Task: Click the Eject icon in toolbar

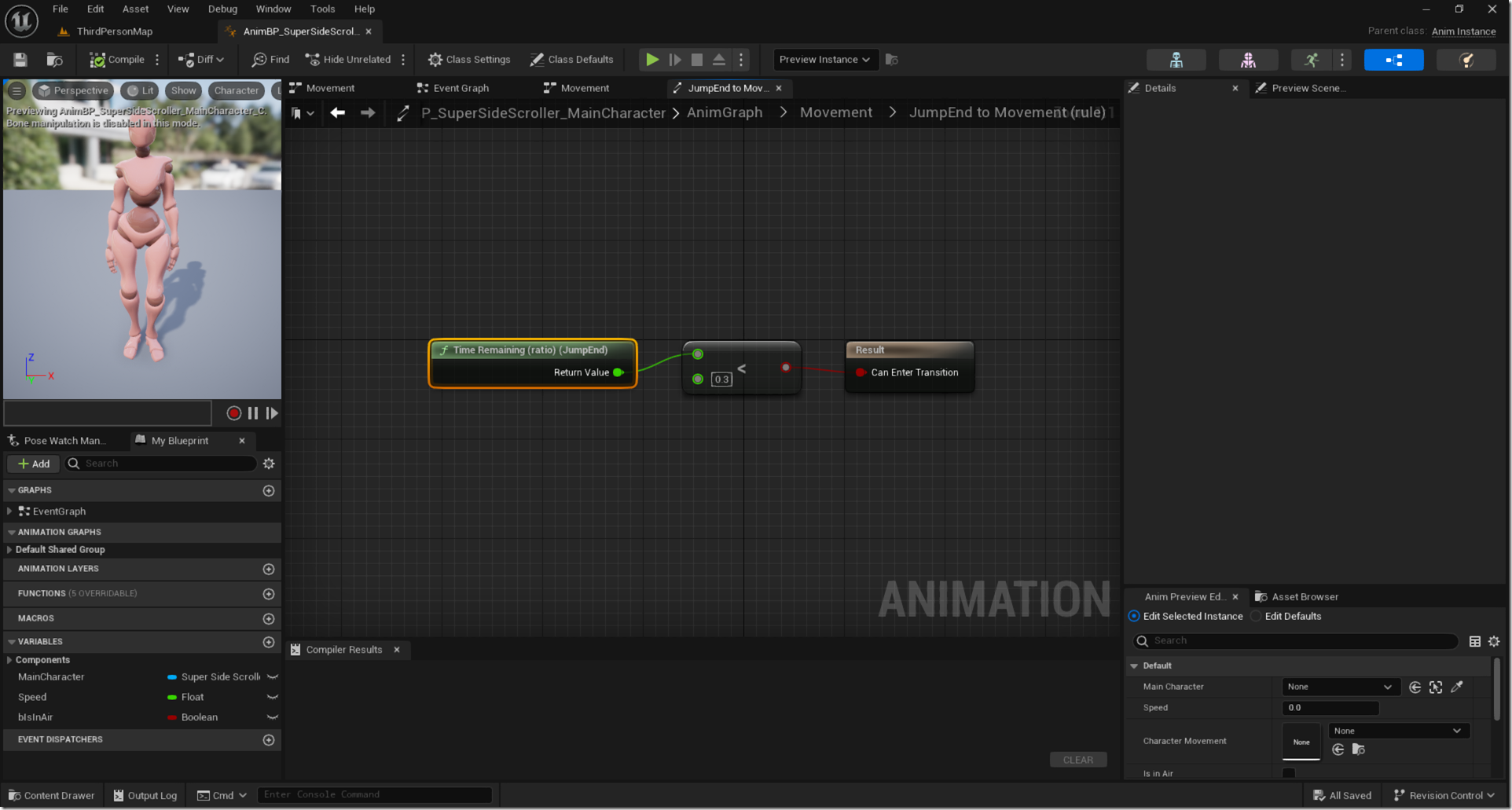Action: pyautogui.click(x=719, y=60)
